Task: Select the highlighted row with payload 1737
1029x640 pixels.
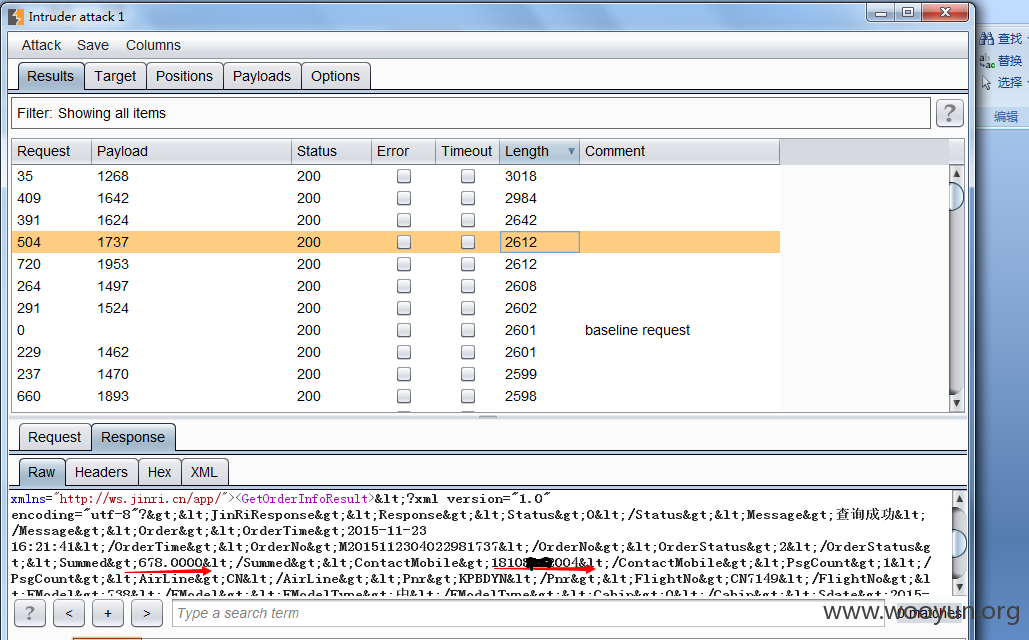Action: click(396, 242)
